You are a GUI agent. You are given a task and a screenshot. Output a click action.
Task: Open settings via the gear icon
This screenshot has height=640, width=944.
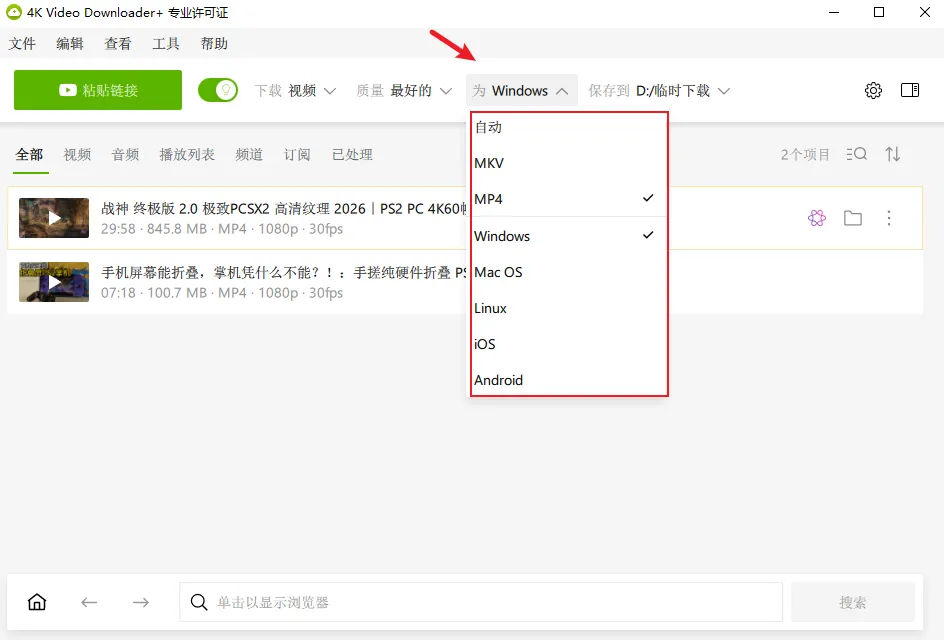tap(873, 90)
